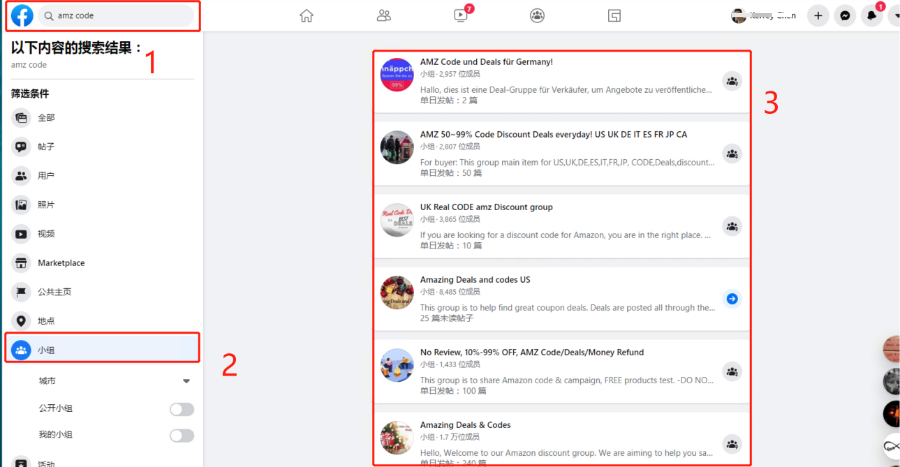Viewport: 900px width, 467px height.
Task: Click thumbnail of UK Real CODE group
Action: tap(397, 220)
